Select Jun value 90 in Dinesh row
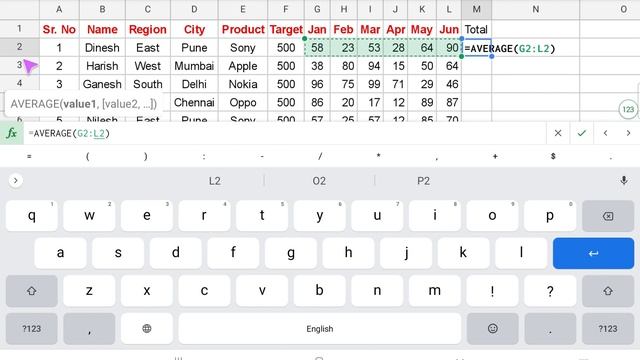640x360 pixels. pos(449,48)
